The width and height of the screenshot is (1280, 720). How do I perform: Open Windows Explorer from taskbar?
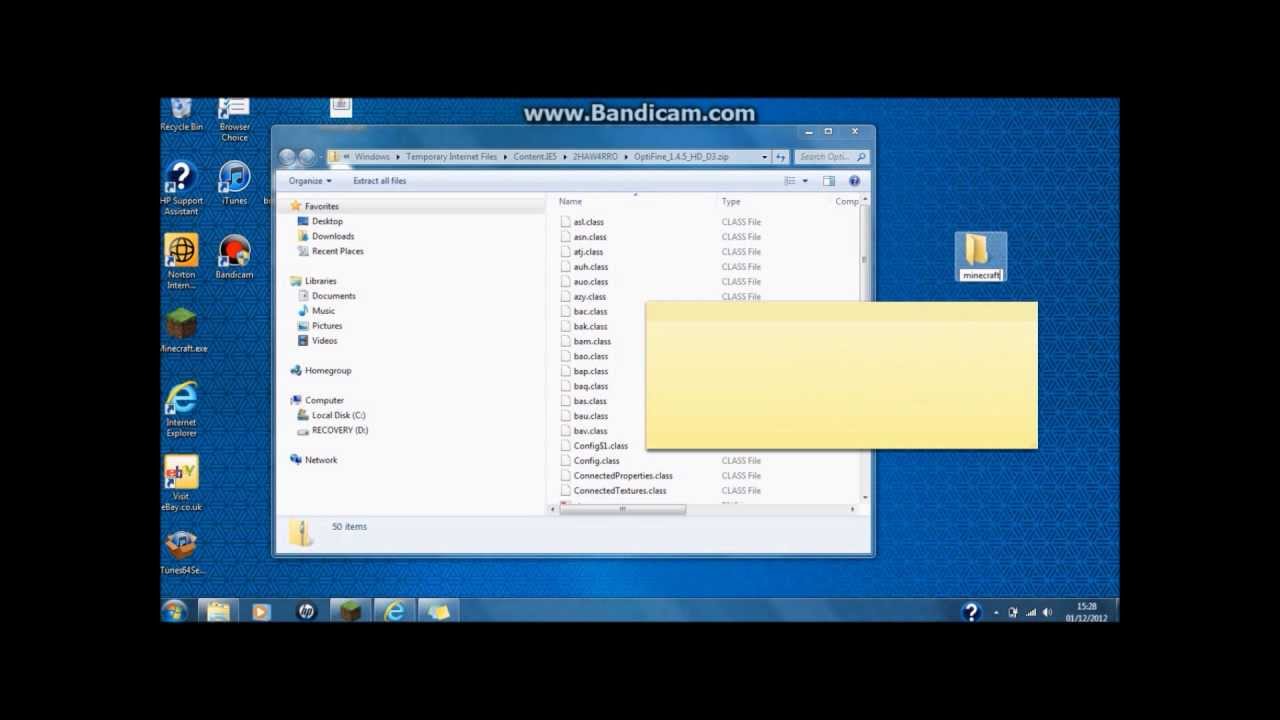(x=218, y=611)
